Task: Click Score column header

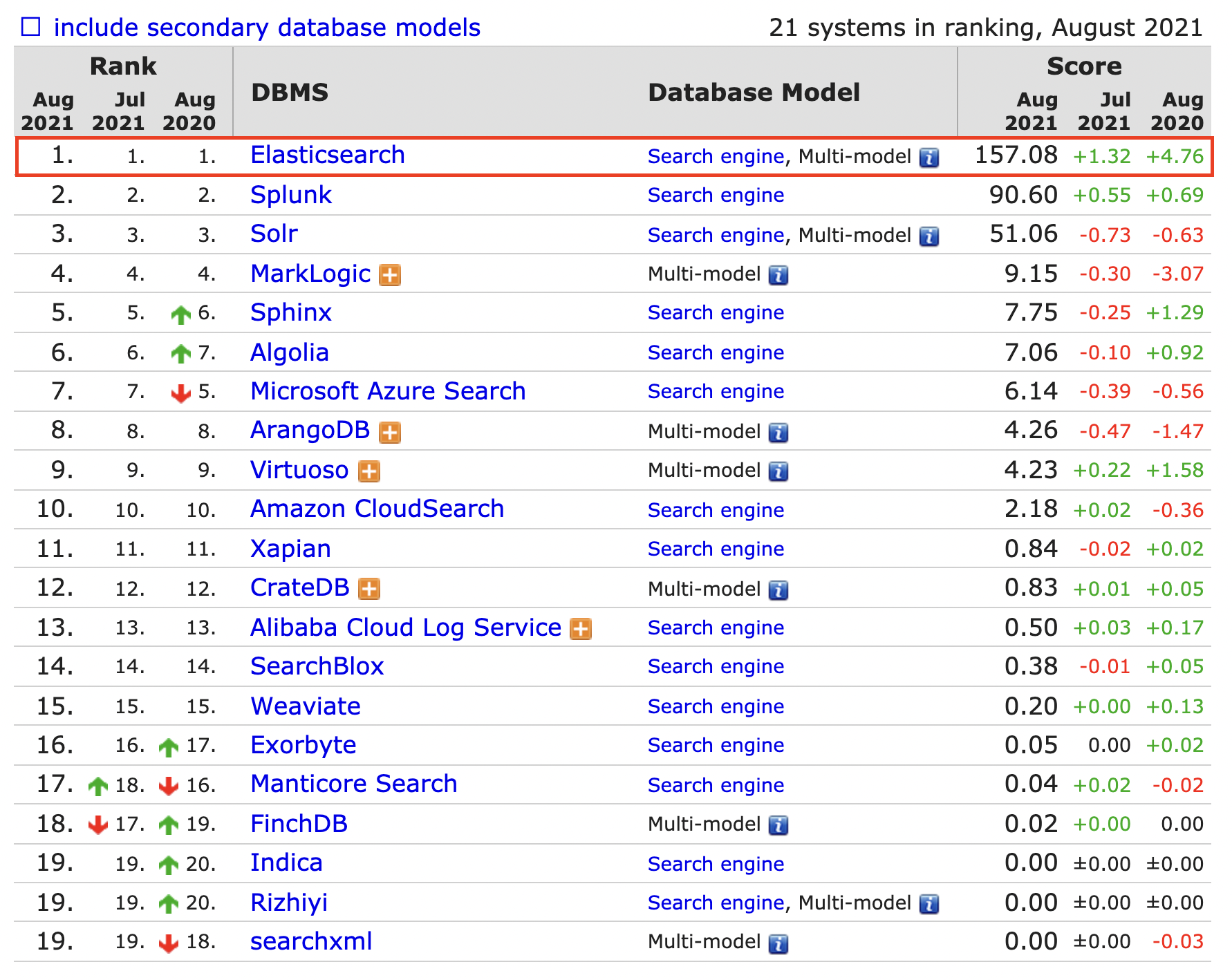Action: [1084, 66]
